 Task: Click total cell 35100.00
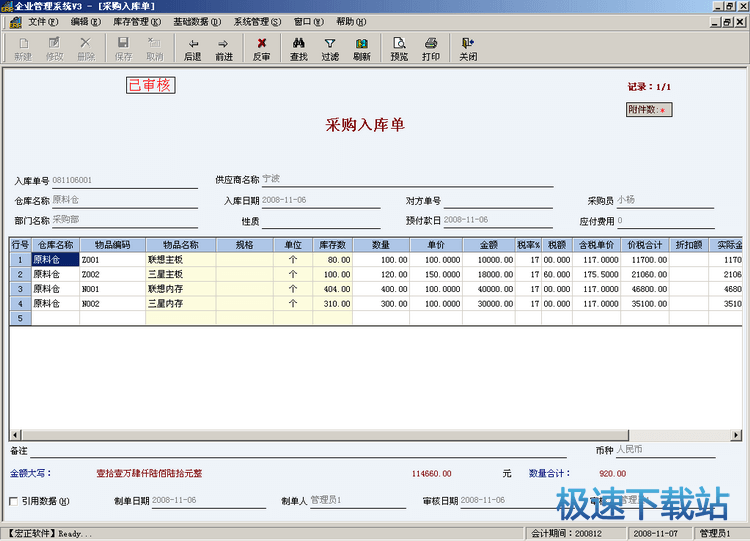(x=645, y=304)
